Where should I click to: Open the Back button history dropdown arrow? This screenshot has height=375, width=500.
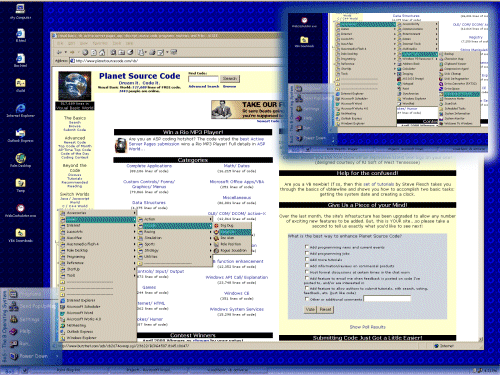pos(66,52)
